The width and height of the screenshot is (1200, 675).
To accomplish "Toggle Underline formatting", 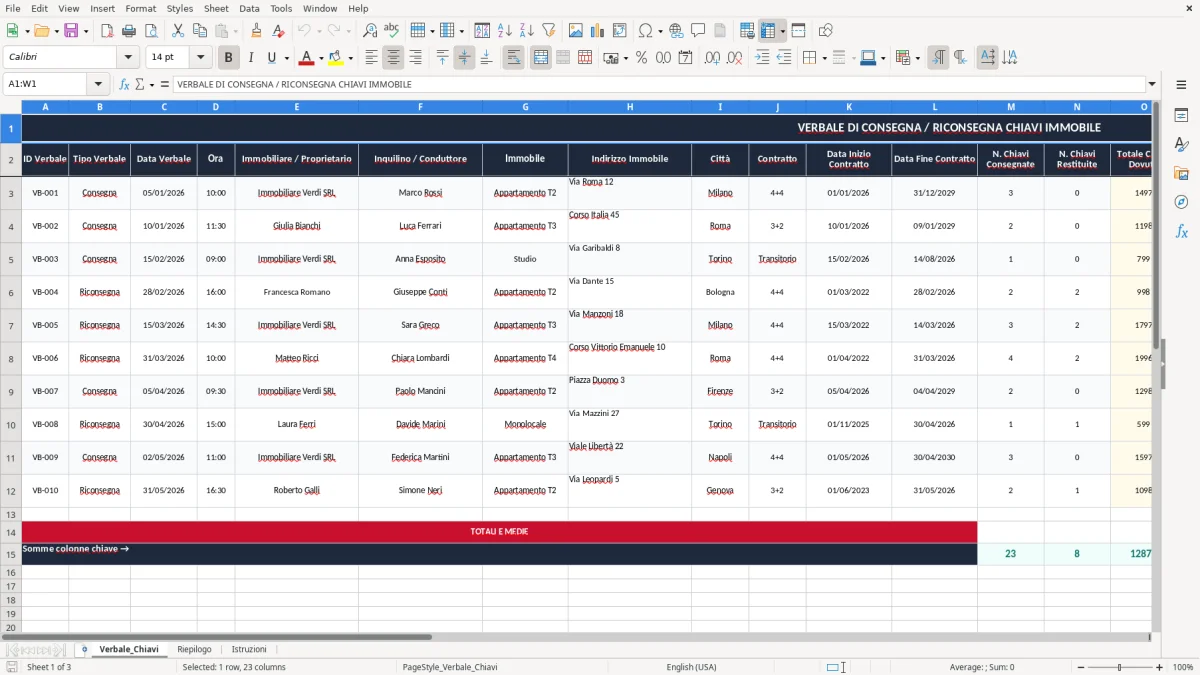I will coord(271,58).
